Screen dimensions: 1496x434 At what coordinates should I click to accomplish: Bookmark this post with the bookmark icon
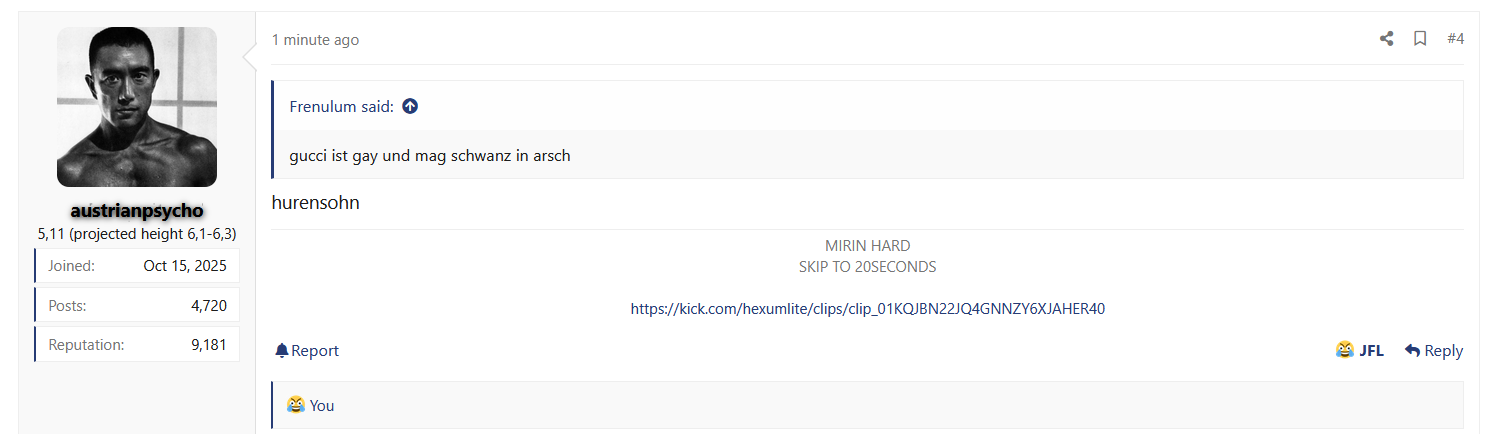(1420, 39)
